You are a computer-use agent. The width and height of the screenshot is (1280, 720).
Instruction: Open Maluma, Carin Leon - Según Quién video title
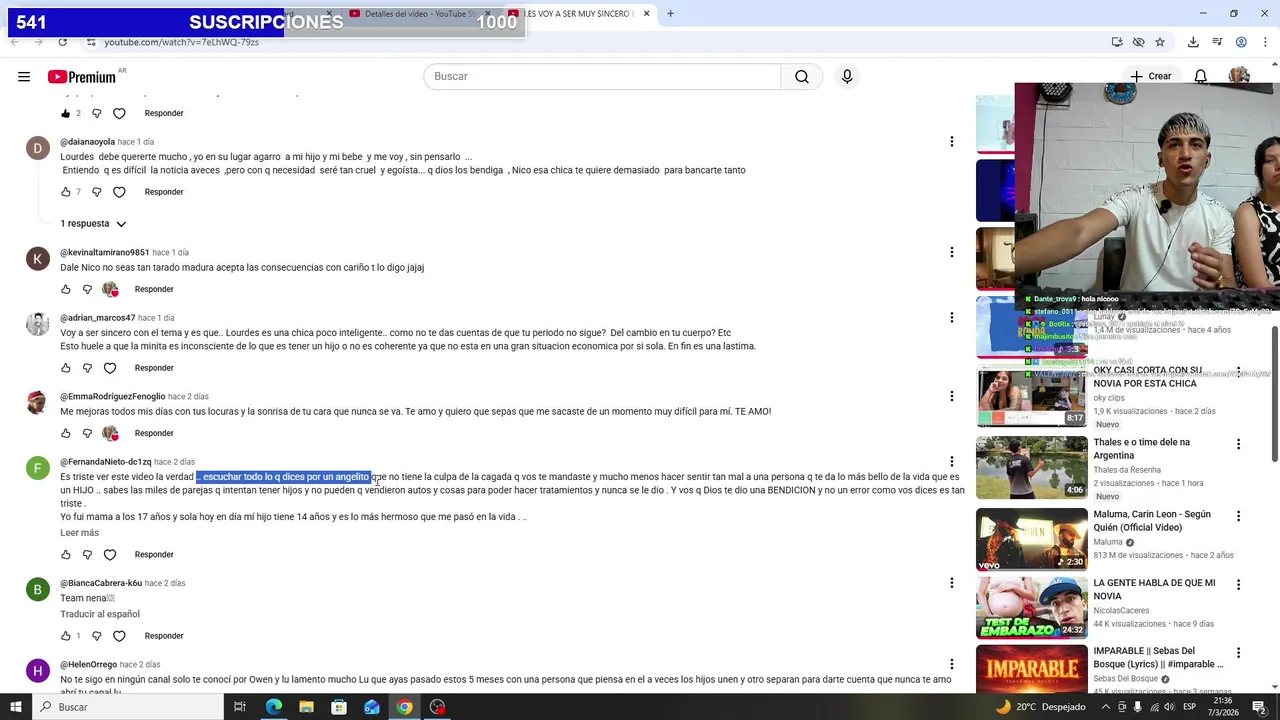pyautogui.click(x=1152, y=521)
